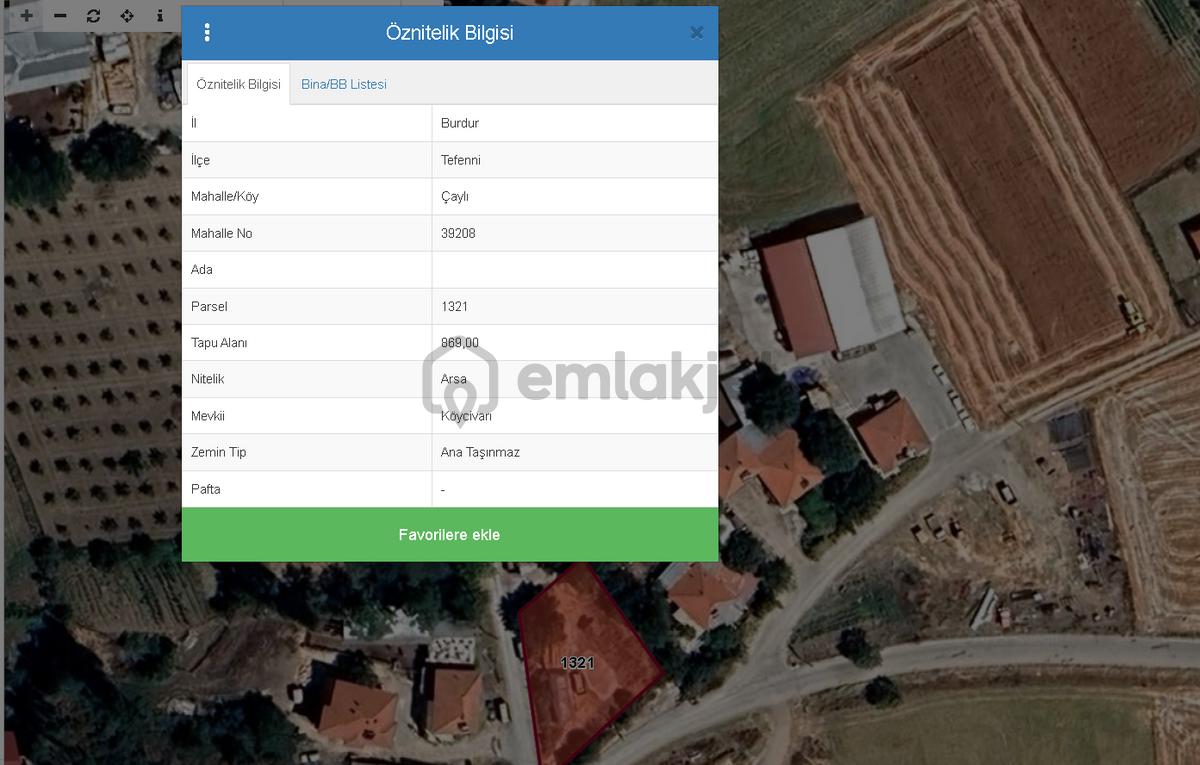Click the Öznitelik Bilgisi dialog title bar

click(450, 33)
